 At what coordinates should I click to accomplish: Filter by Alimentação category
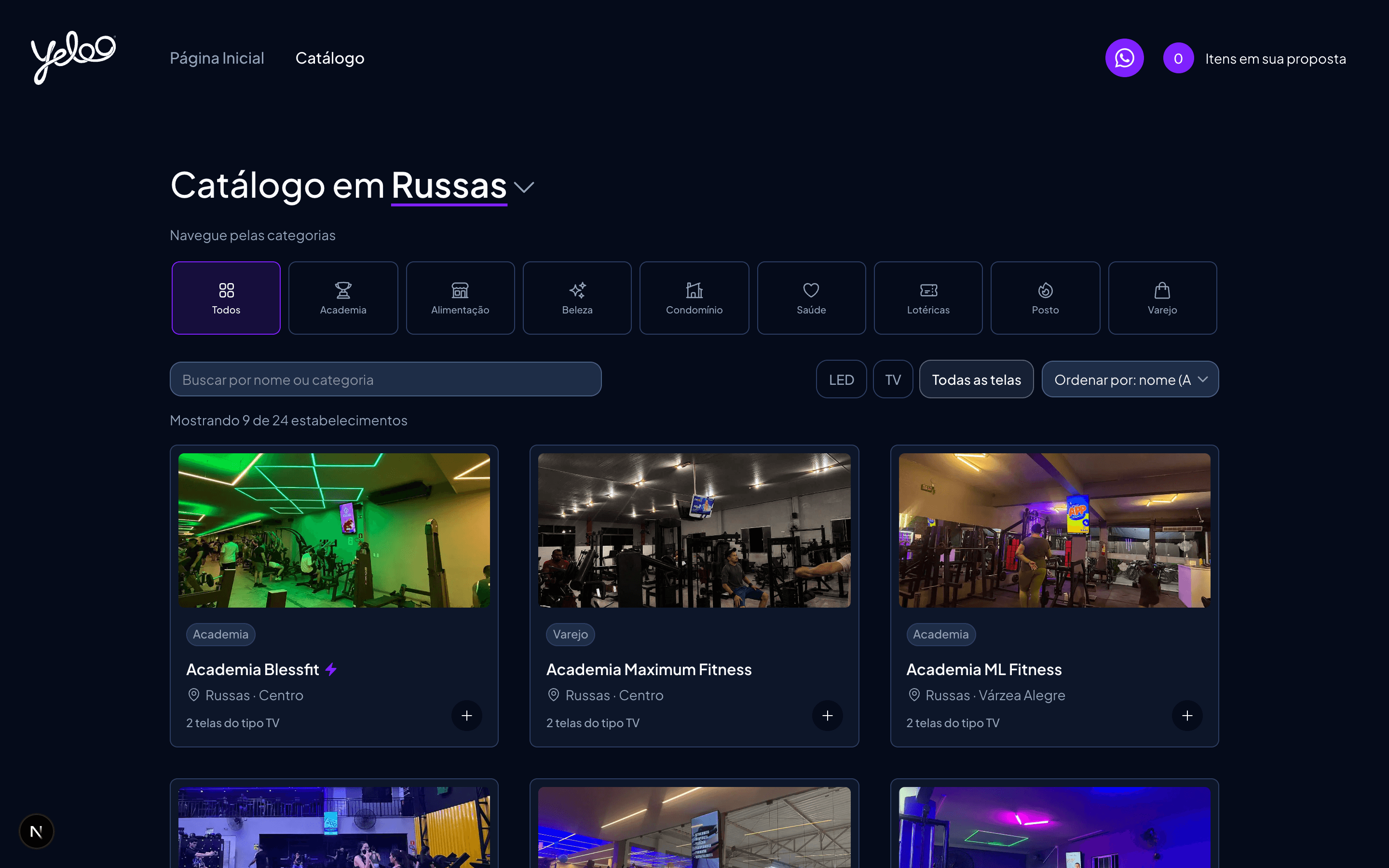coord(460,298)
